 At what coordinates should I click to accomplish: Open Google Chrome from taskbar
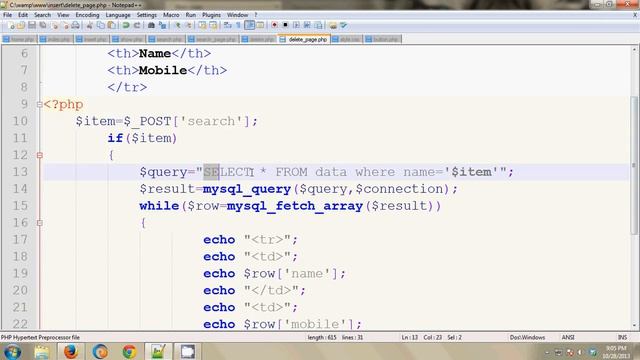(129, 351)
